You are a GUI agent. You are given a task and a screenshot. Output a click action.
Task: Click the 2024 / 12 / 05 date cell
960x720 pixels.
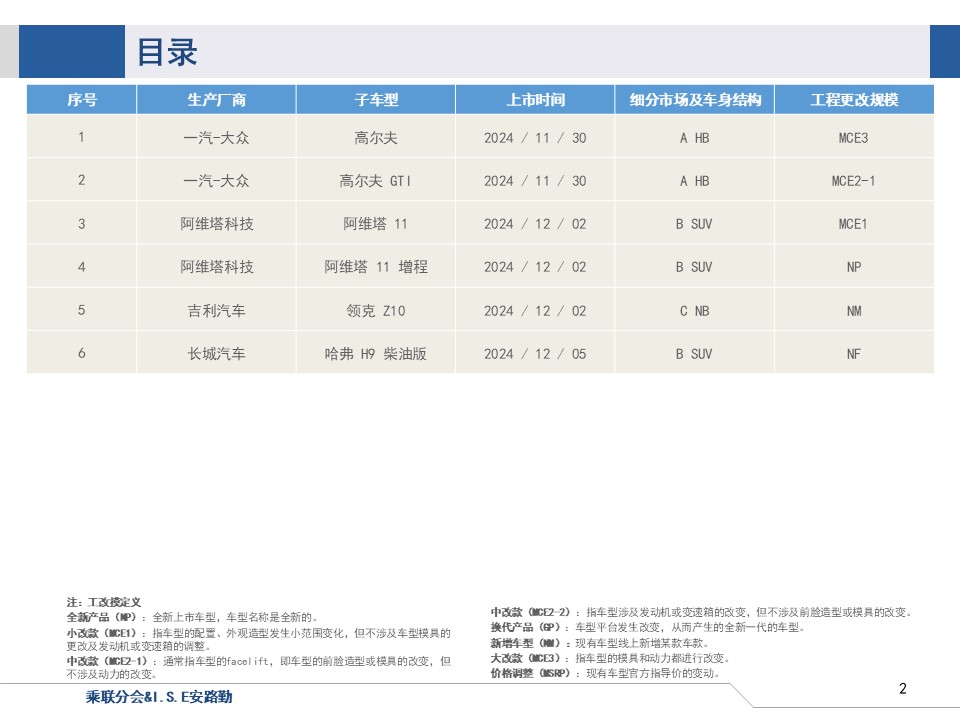535,353
